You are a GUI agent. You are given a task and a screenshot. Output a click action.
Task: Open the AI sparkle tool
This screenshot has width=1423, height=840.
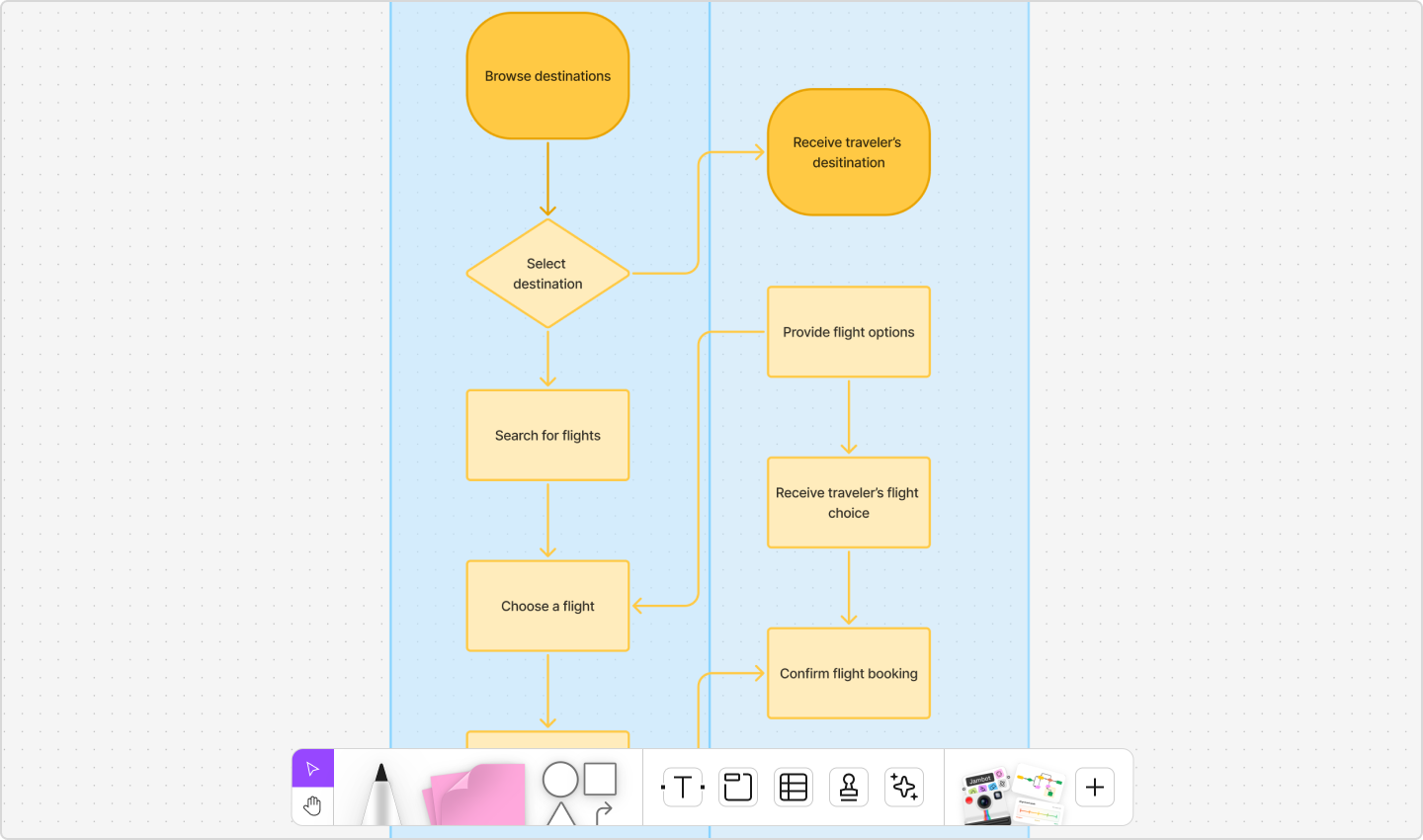point(903,787)
